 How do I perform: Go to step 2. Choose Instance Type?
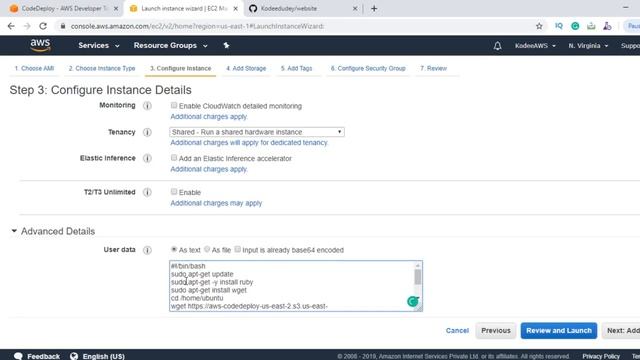click(102, 69)
